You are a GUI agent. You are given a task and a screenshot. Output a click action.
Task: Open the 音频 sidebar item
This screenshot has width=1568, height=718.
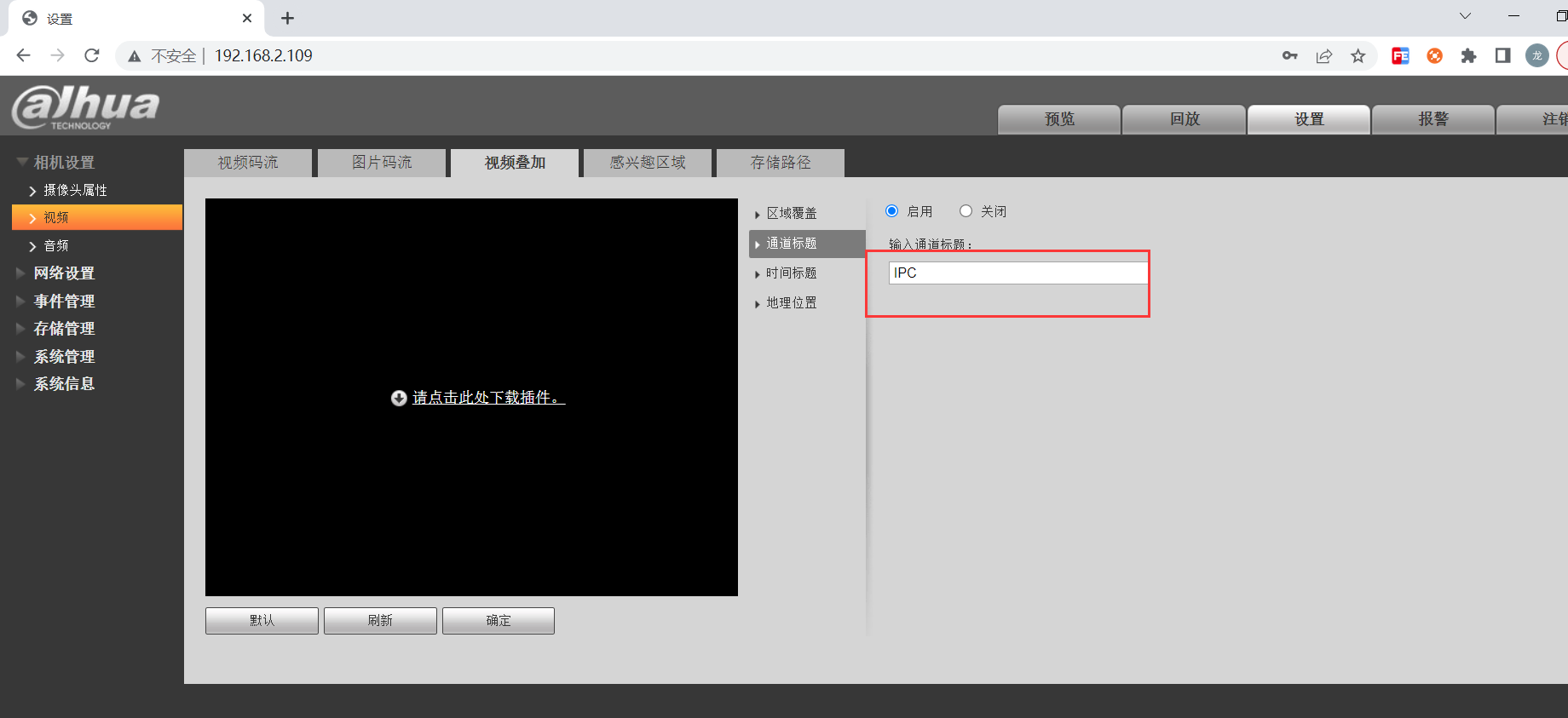[55, 245]
